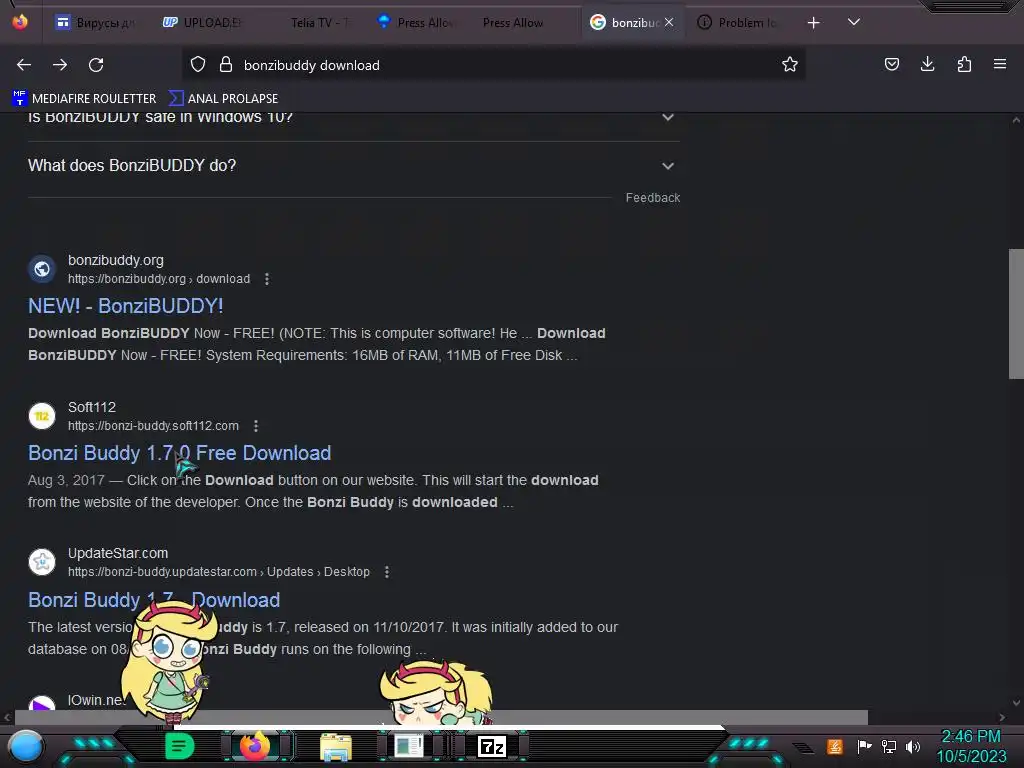Open more options for Soft112 result

[x=255, y=426]
